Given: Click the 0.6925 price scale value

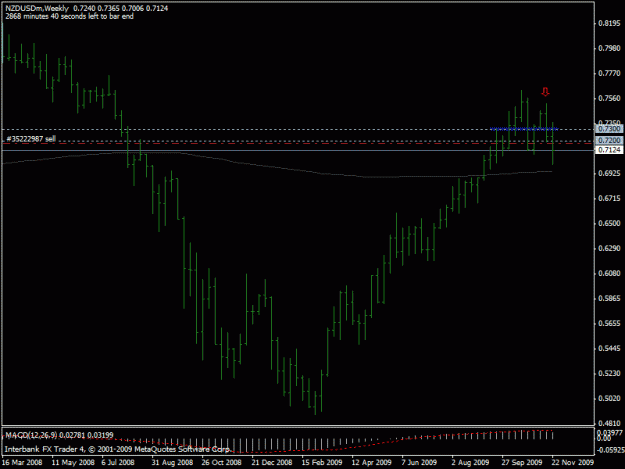Looking at the screenshot, I should pyautogui.click(x=609, y=173).
